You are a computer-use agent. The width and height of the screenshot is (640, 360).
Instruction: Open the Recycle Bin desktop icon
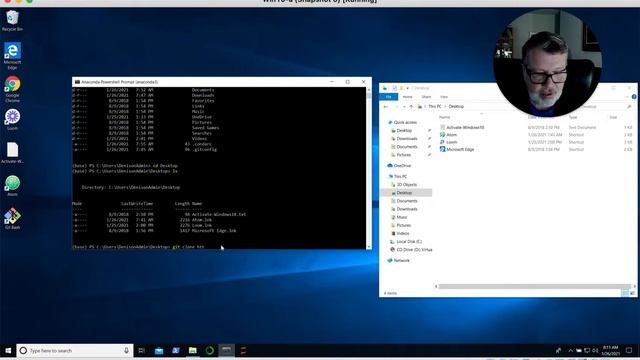(x=12, y=20)
